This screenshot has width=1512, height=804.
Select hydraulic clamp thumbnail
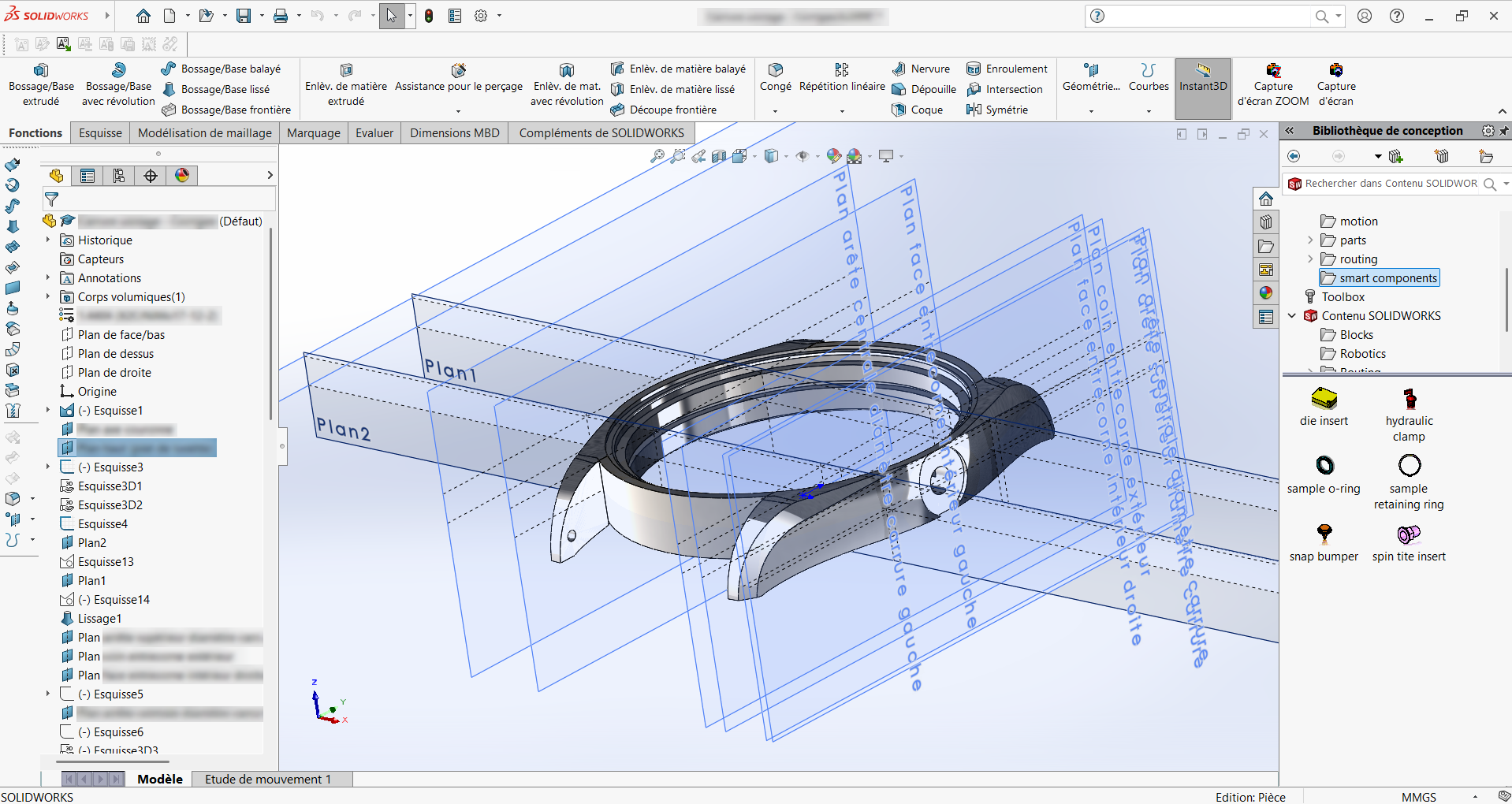(1409, 415)
